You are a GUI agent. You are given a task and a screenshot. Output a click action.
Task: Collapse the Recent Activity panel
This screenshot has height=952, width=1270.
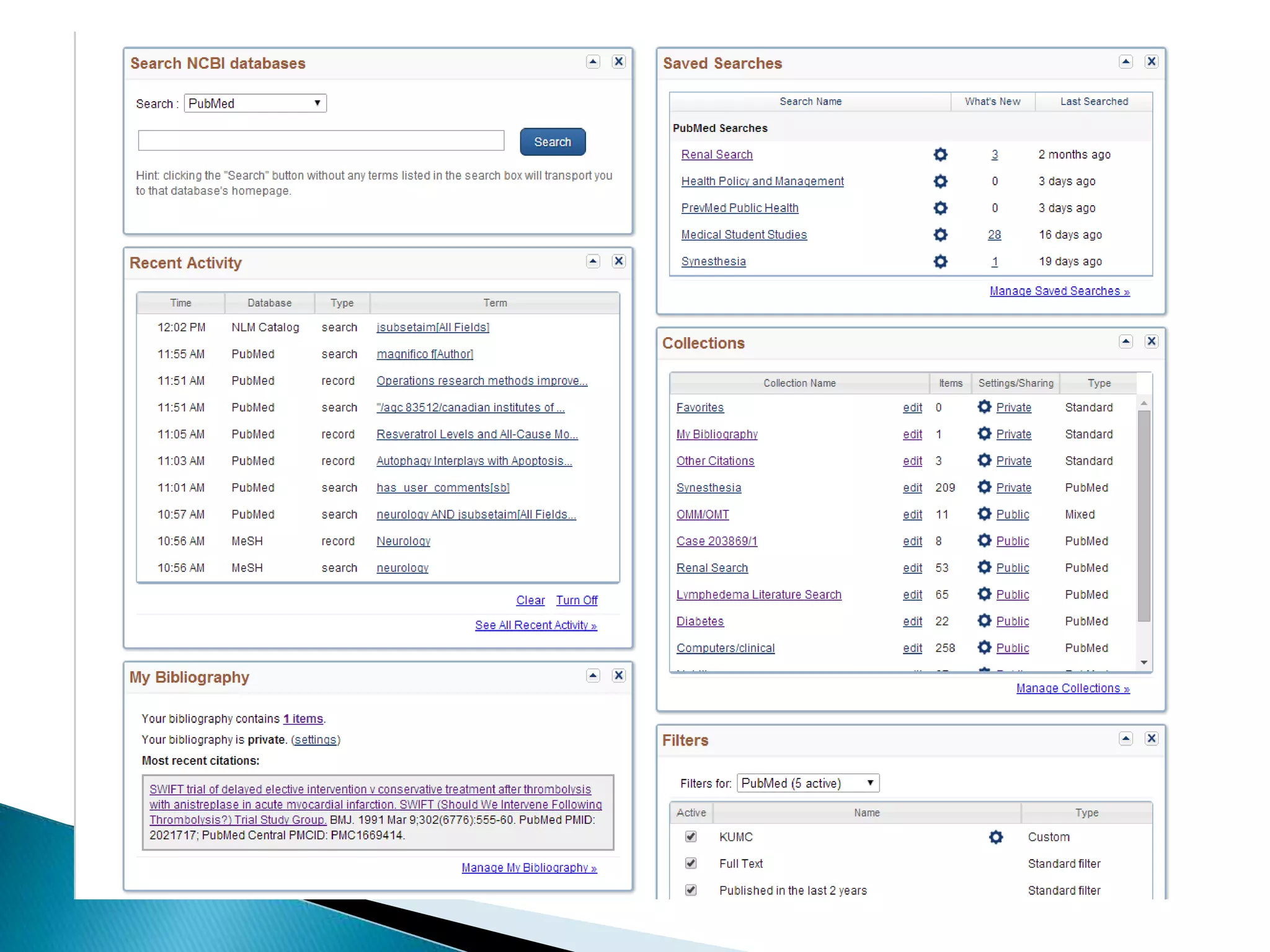pyautogui.click(x=593, y=261)
